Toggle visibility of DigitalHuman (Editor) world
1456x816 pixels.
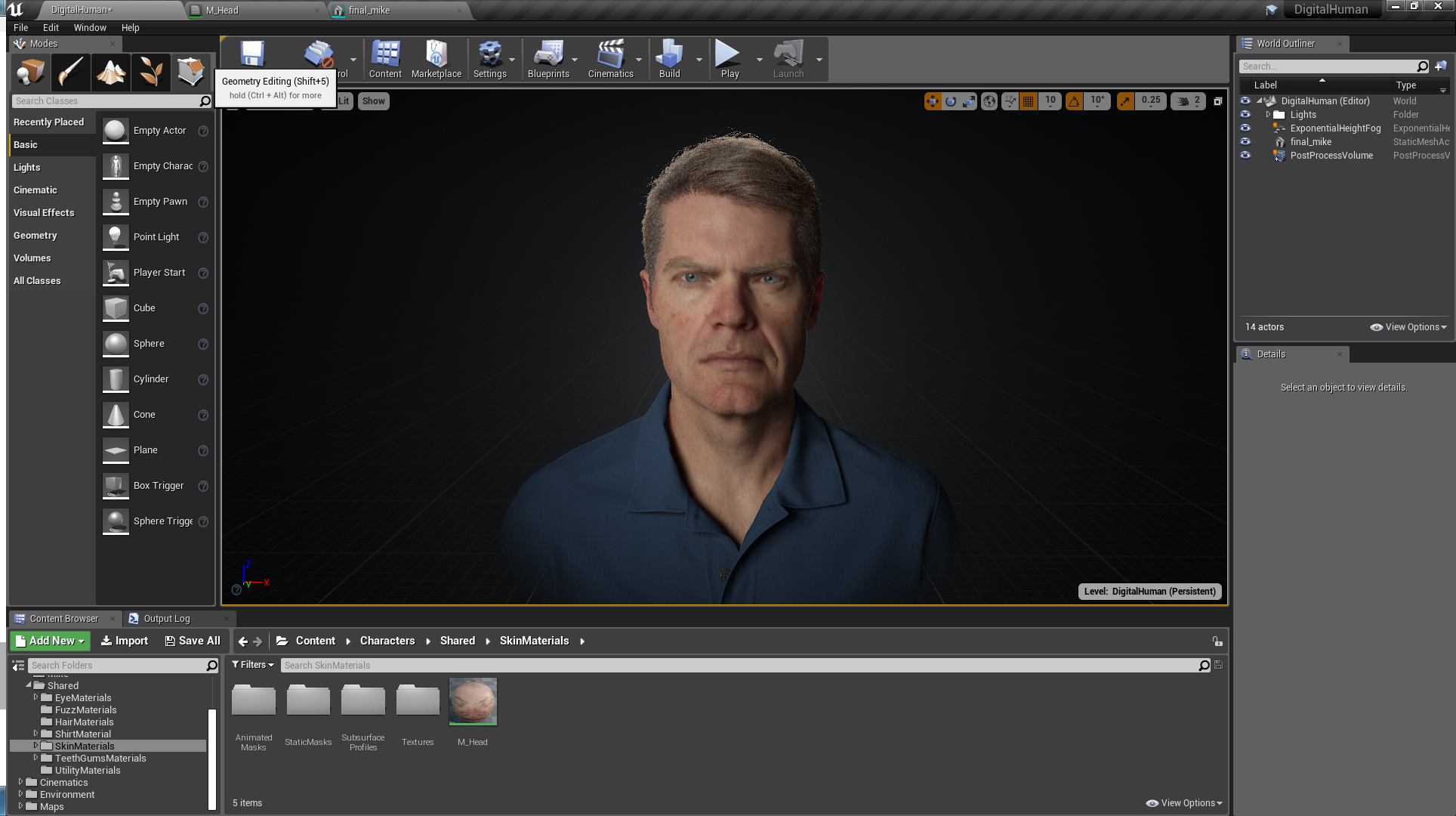click(x=1245, y=100)
